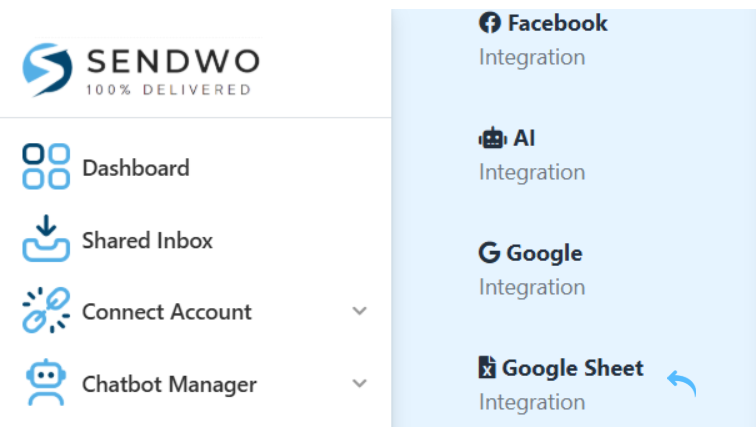Open the Shared Inbox menu label
This screenshot has height=427, width=756.
click(x=147, y=240)
